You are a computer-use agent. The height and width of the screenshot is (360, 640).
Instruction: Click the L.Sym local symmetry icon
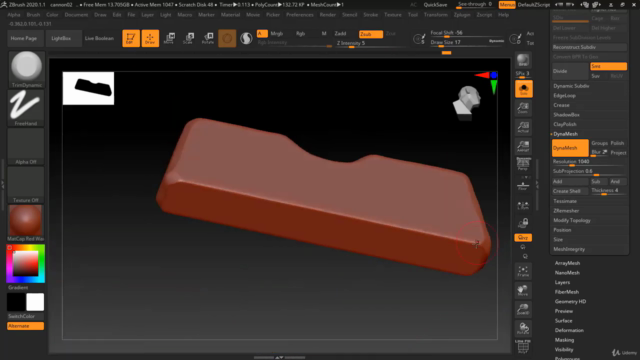(x=523, y=205)
